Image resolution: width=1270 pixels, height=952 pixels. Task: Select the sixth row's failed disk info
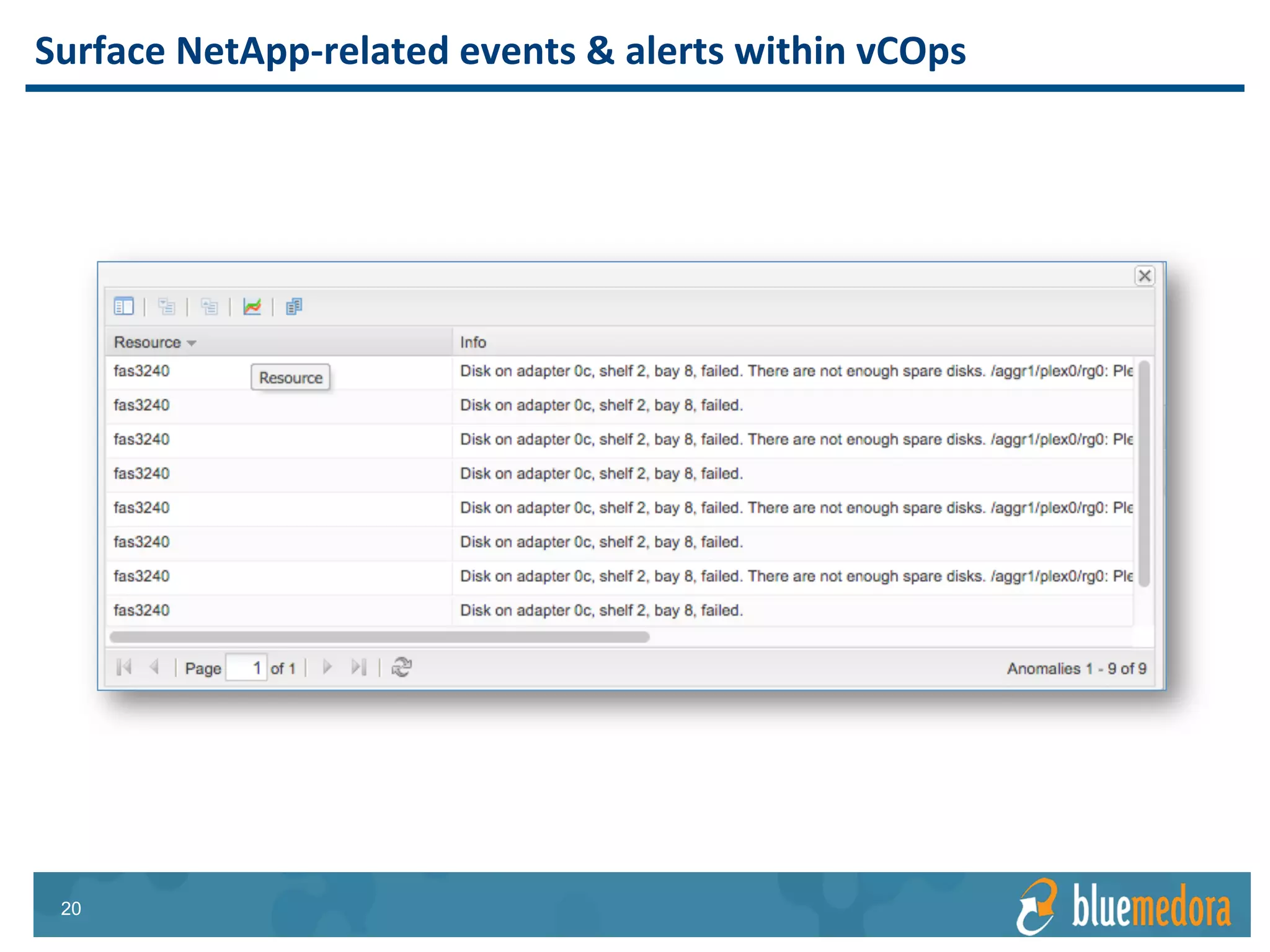point(602,542)
